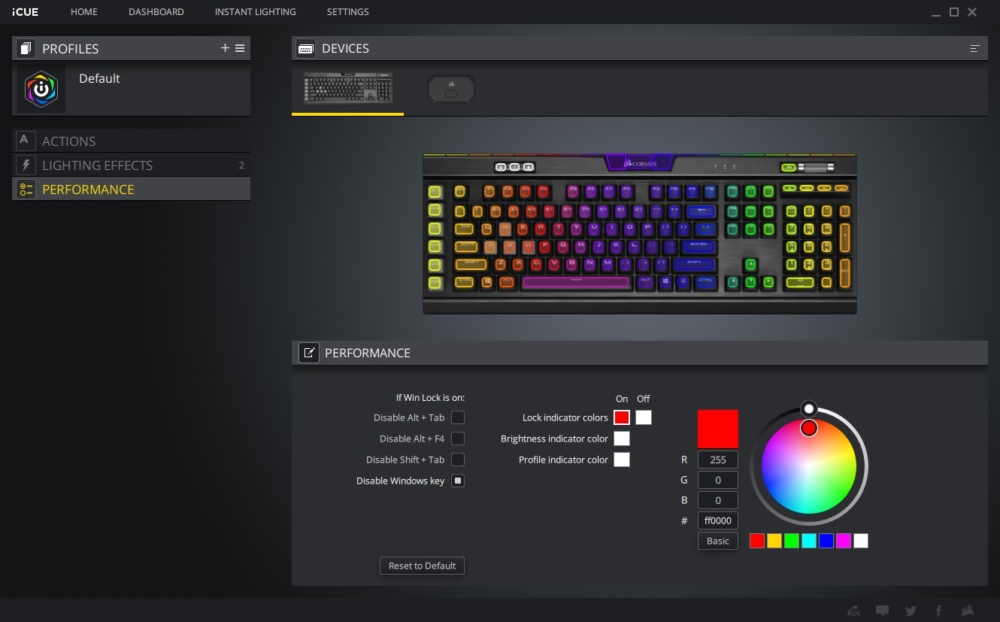The image size is (1000, 622).
Task: Select the Default profile's rainbow power icon
Action: click(41, 89)
